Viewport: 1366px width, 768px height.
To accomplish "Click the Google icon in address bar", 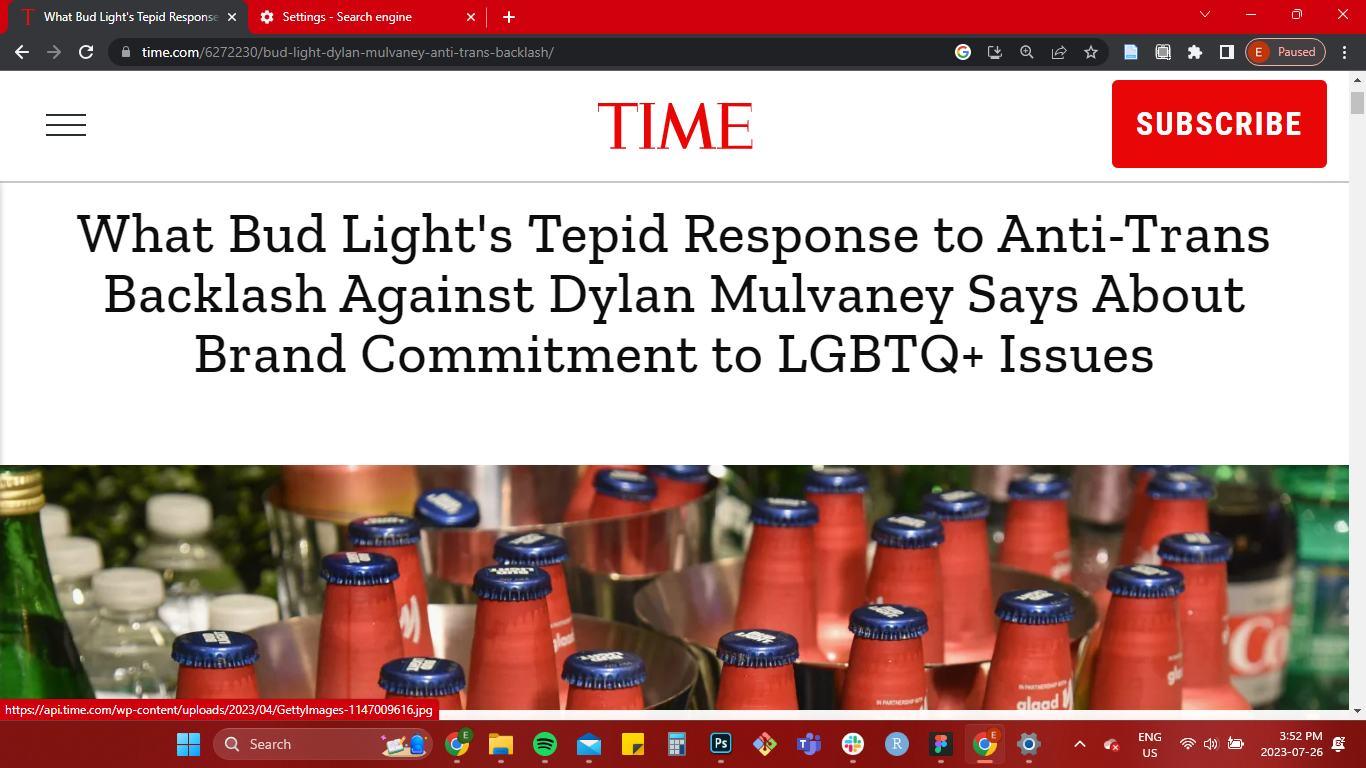I will click(963, 52).
